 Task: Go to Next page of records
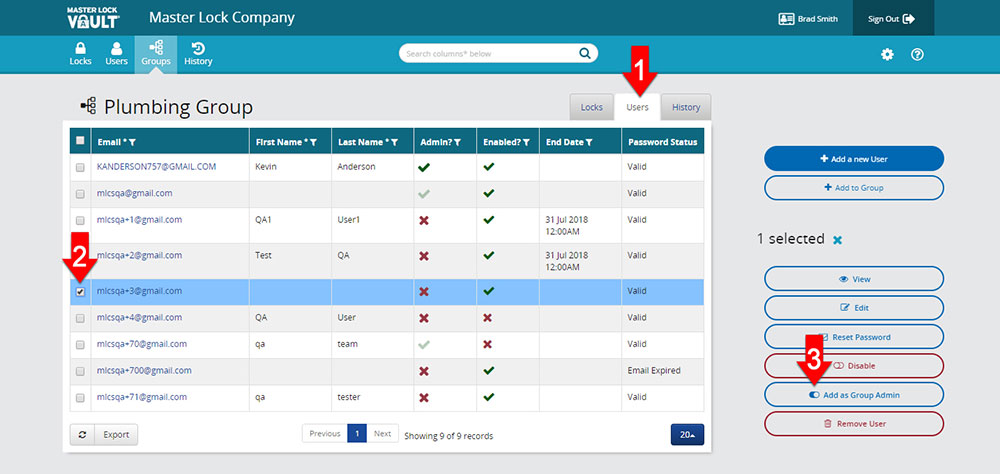click(383, 434)
